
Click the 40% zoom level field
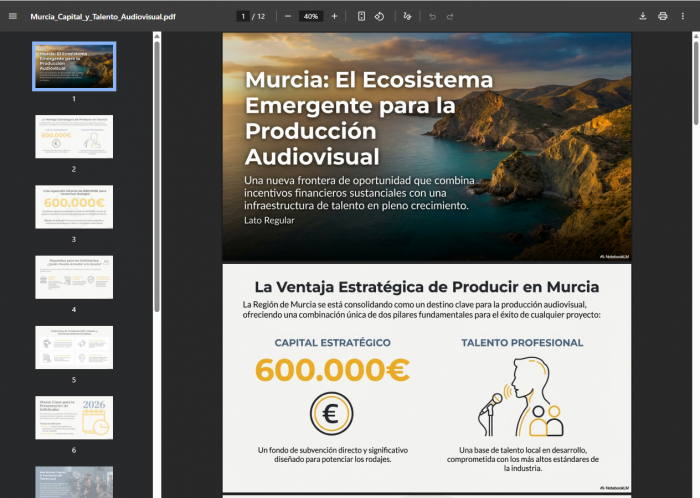(x=311, y=16)
